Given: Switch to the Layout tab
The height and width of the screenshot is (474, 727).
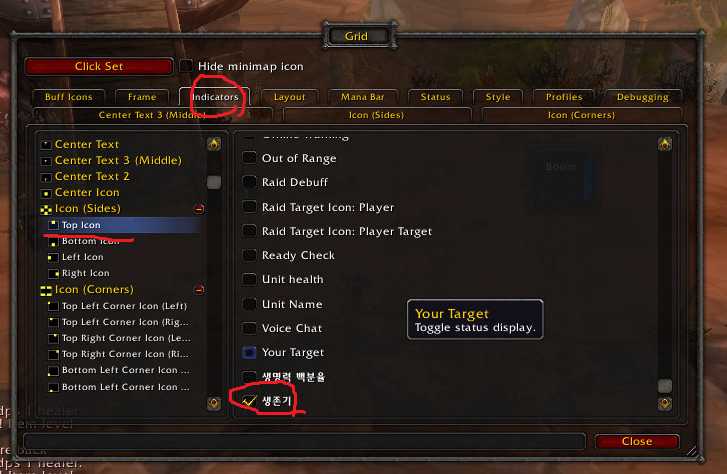Looking at the screenshot, I should [x=289, y=97].
